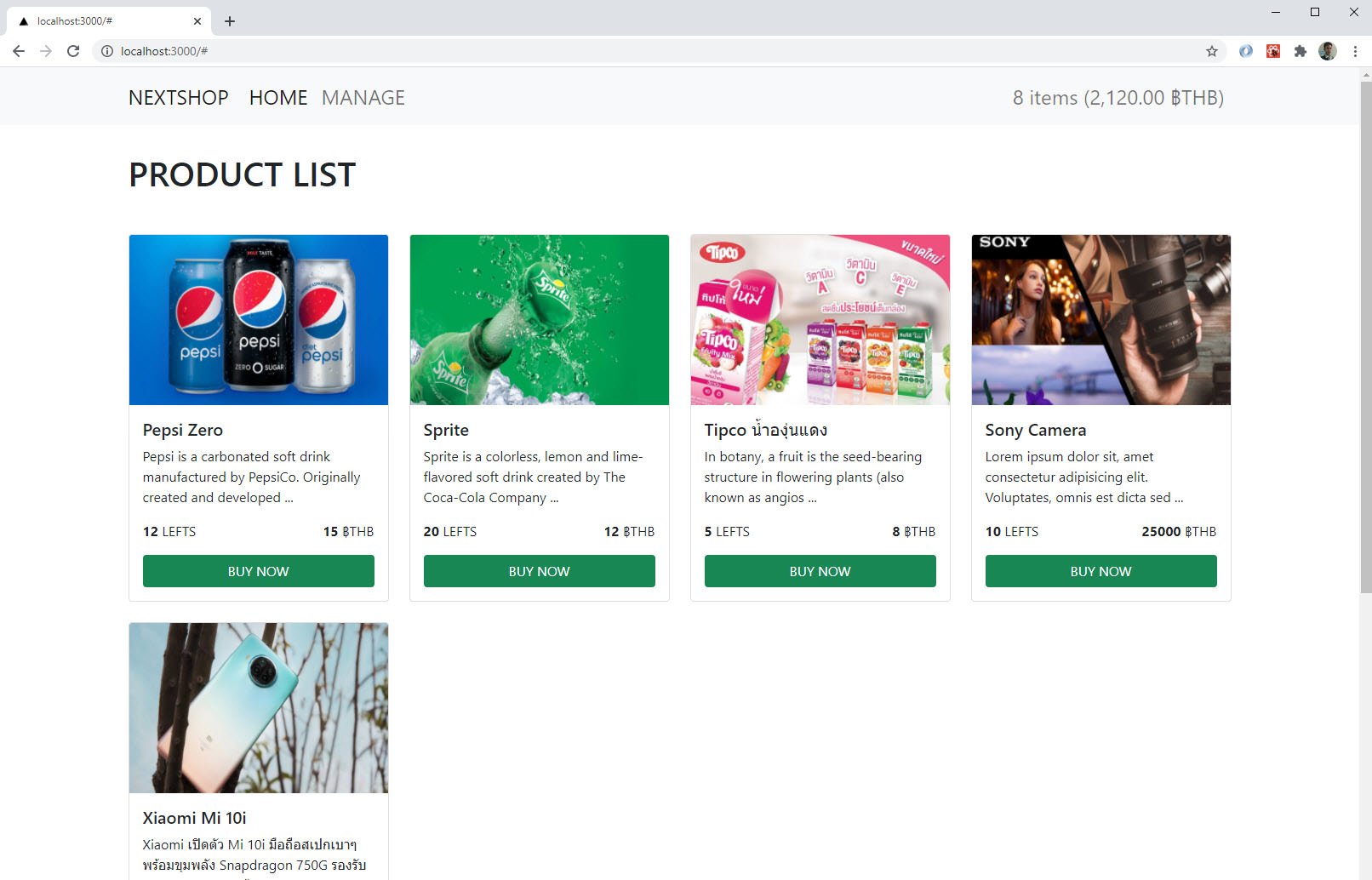Open the Tipco juice product image
The image size is (1372, 880).
pyautogui.click(x=820, y=320)
